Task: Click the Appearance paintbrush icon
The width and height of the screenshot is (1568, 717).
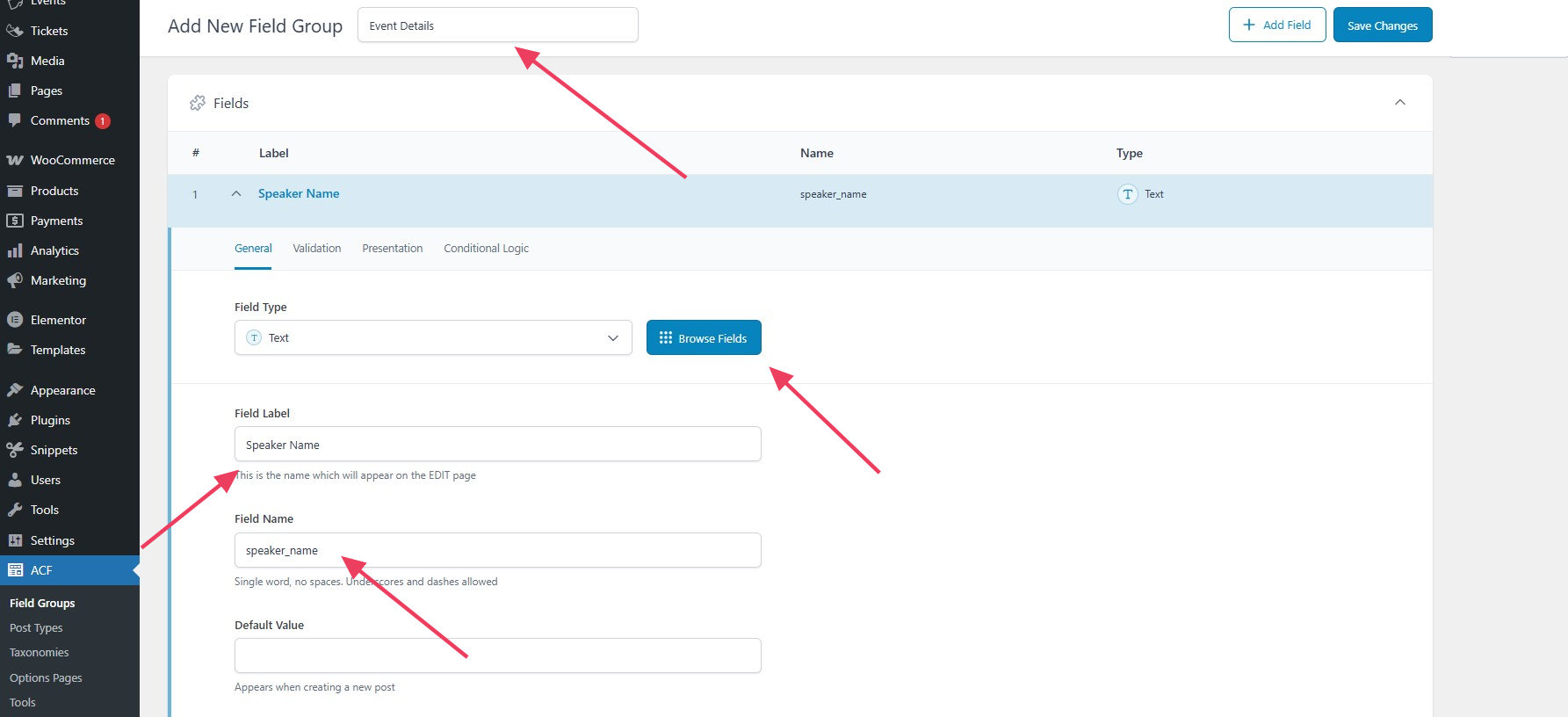Action: 15,390
